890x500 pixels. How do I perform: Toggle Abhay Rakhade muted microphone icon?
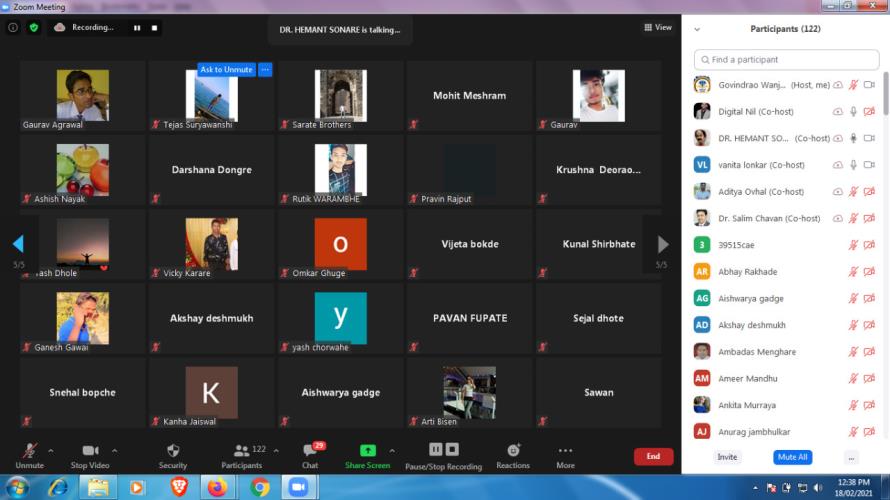pos(853,272)
